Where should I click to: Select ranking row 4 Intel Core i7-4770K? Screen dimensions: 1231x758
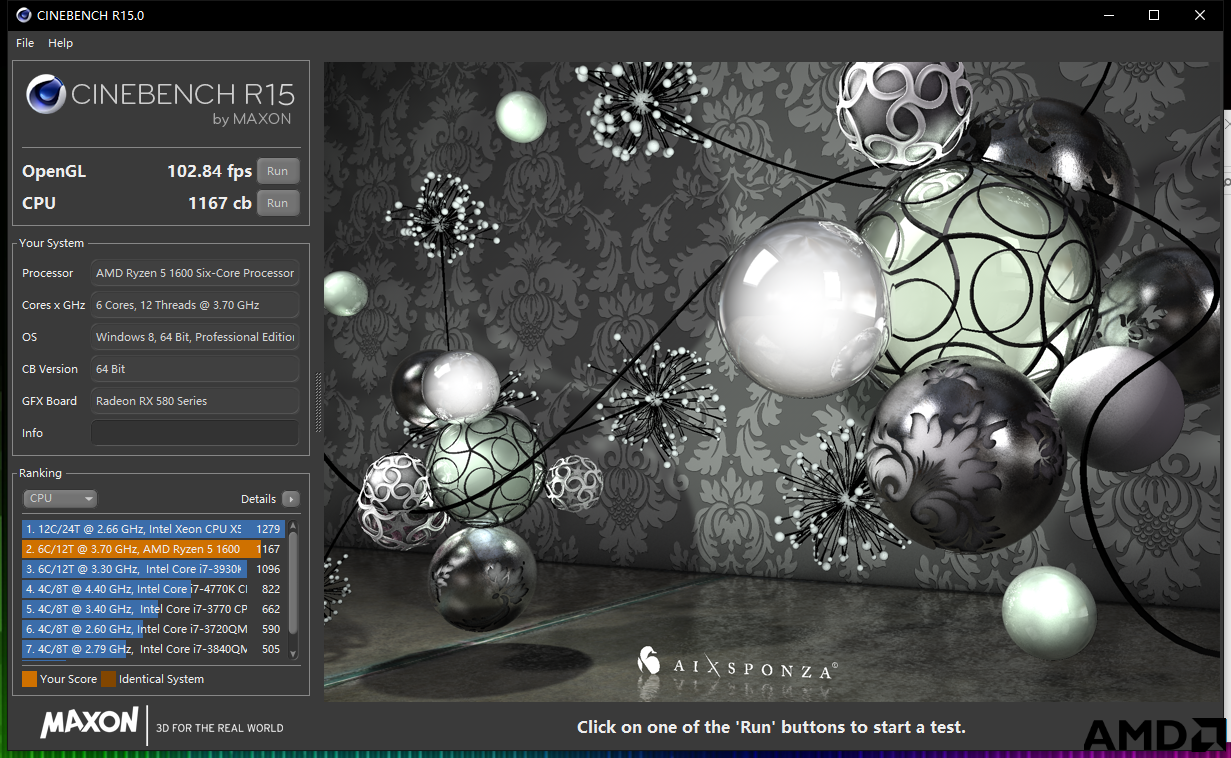coord(153,589)
